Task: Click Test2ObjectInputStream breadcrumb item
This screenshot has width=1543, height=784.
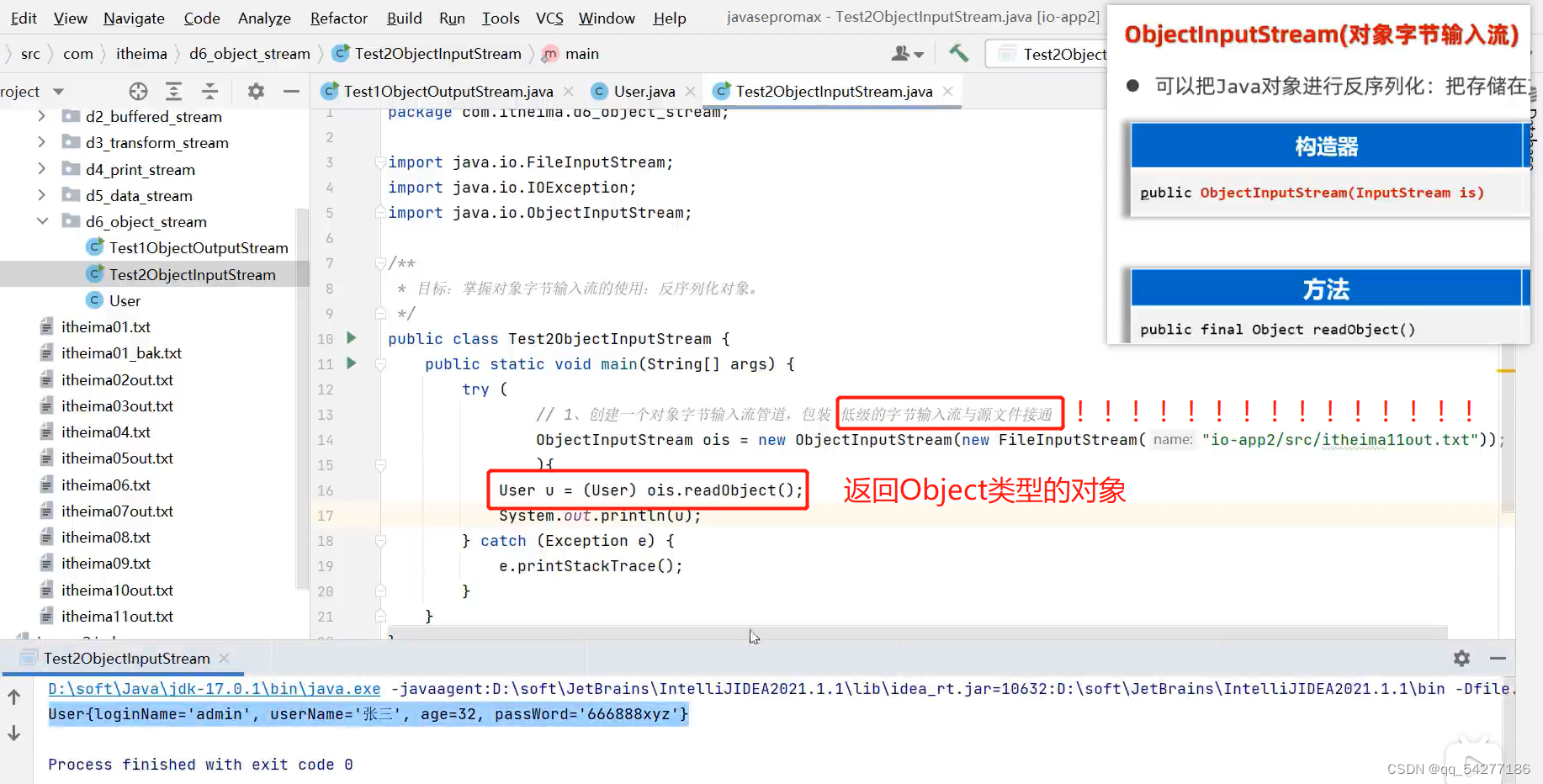Action: 437,54
